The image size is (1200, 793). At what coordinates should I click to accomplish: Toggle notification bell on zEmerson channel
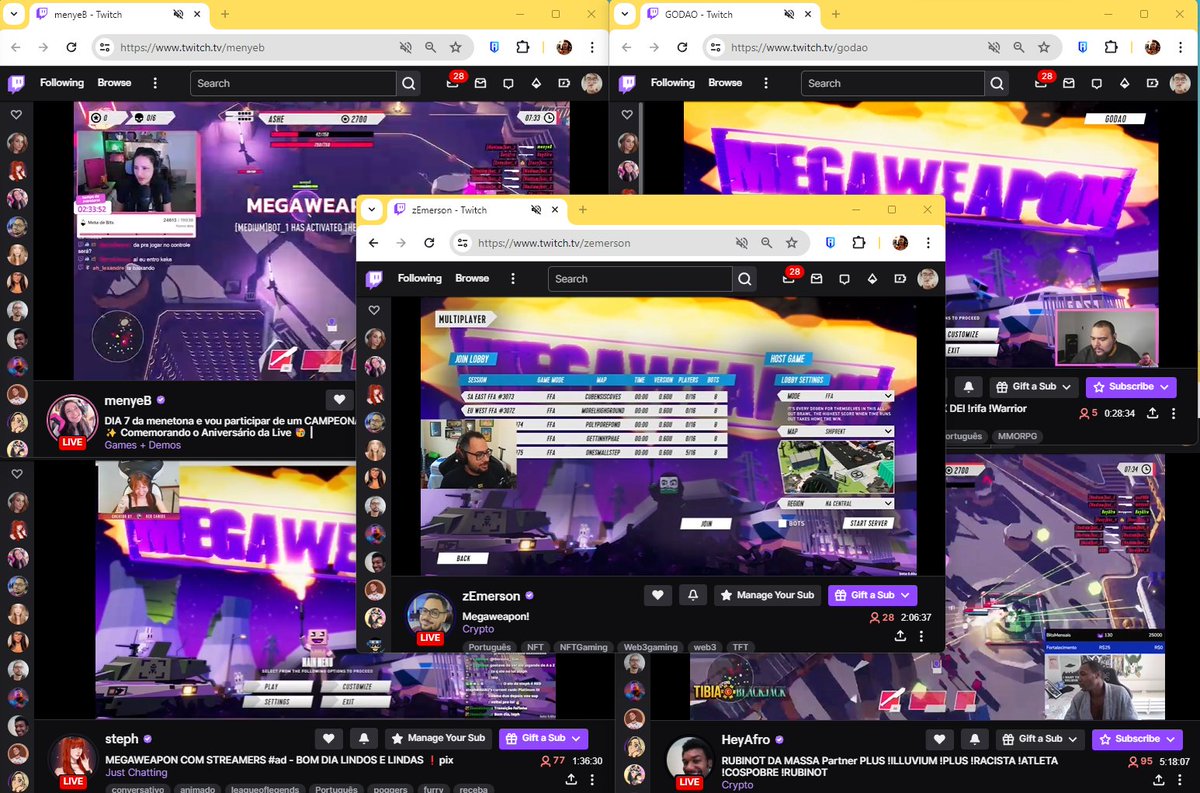(693, 595)
